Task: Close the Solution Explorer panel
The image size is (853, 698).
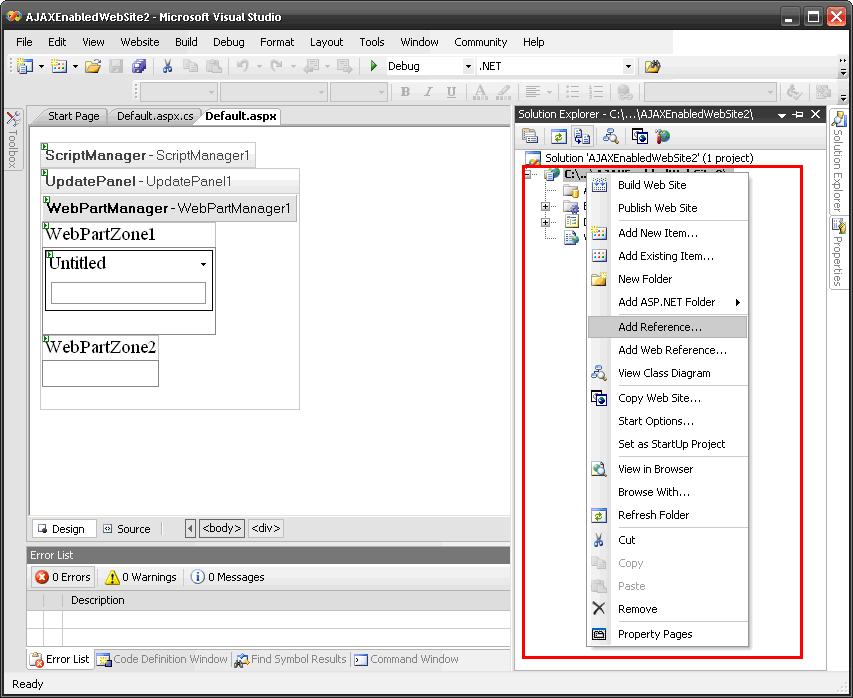Action: (815, 114)
